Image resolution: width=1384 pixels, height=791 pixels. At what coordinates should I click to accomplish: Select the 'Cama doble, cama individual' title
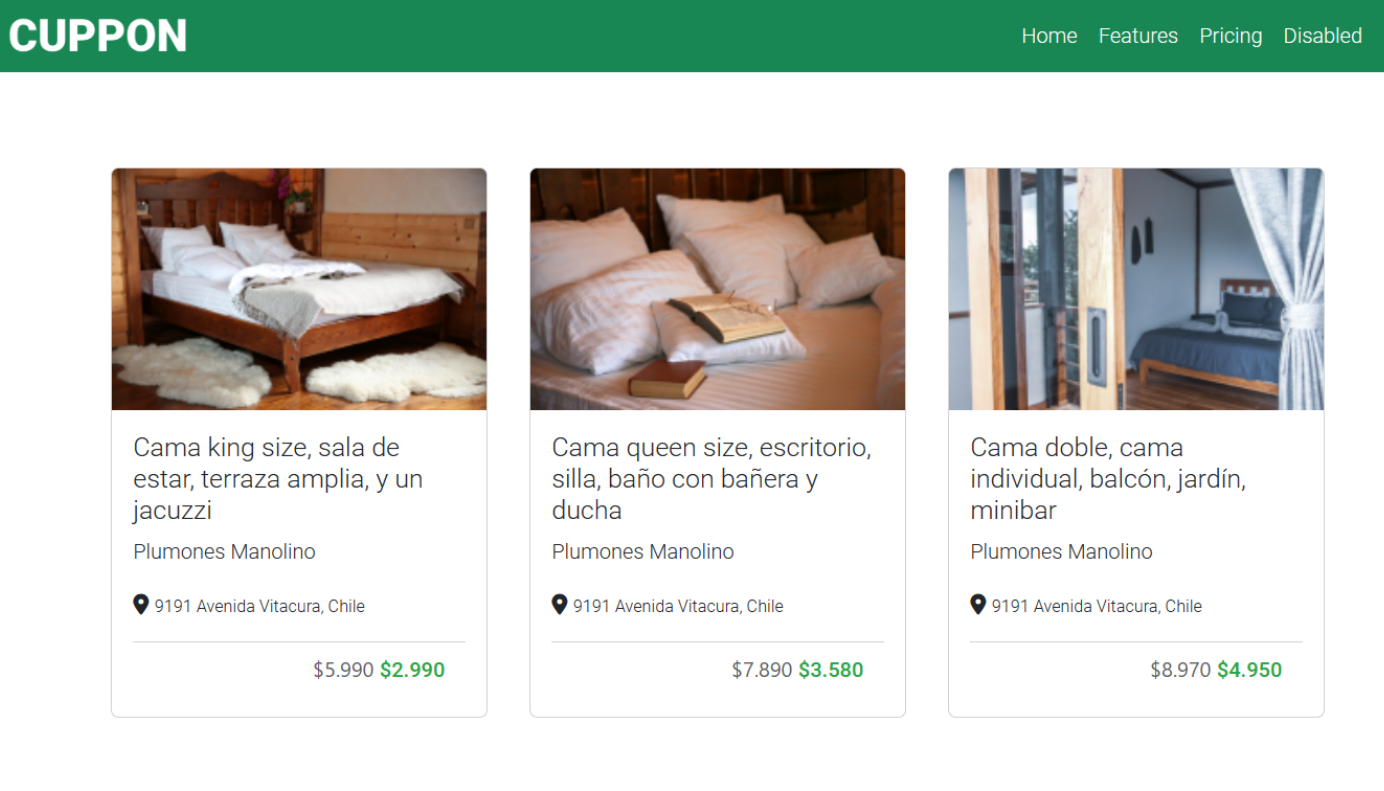[1108, 479]
